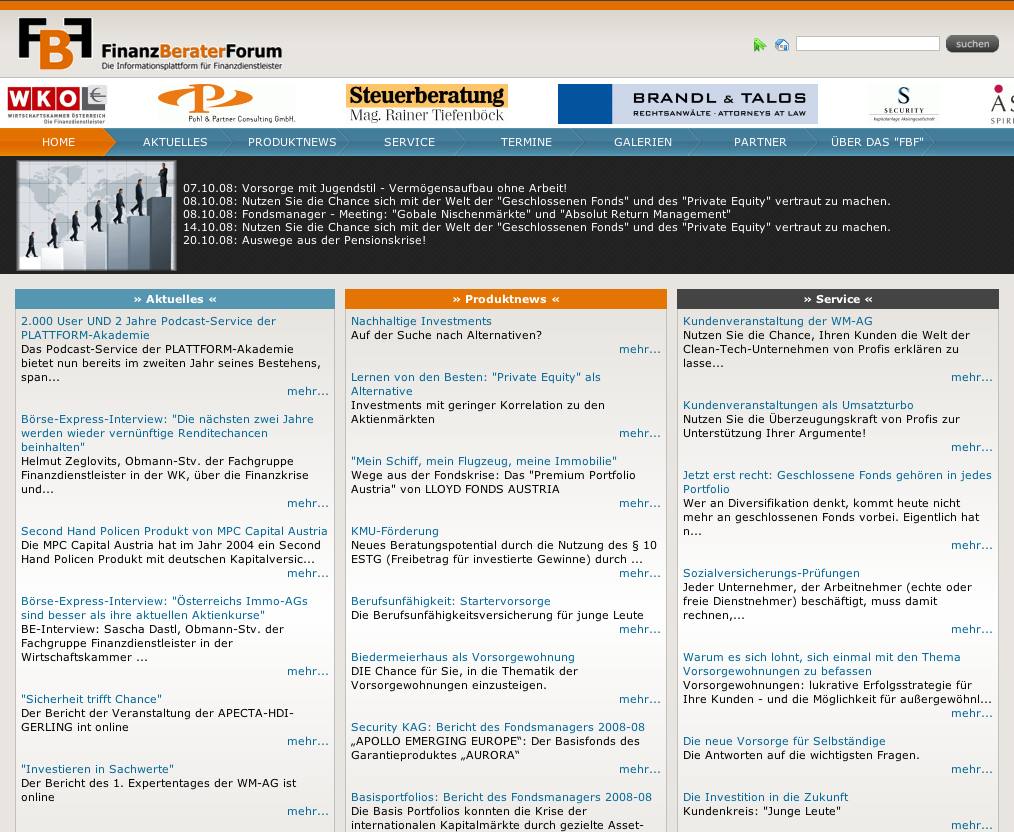Go to the Produktnews menu item
1014x832 pixels.
[x=292, y=142]
